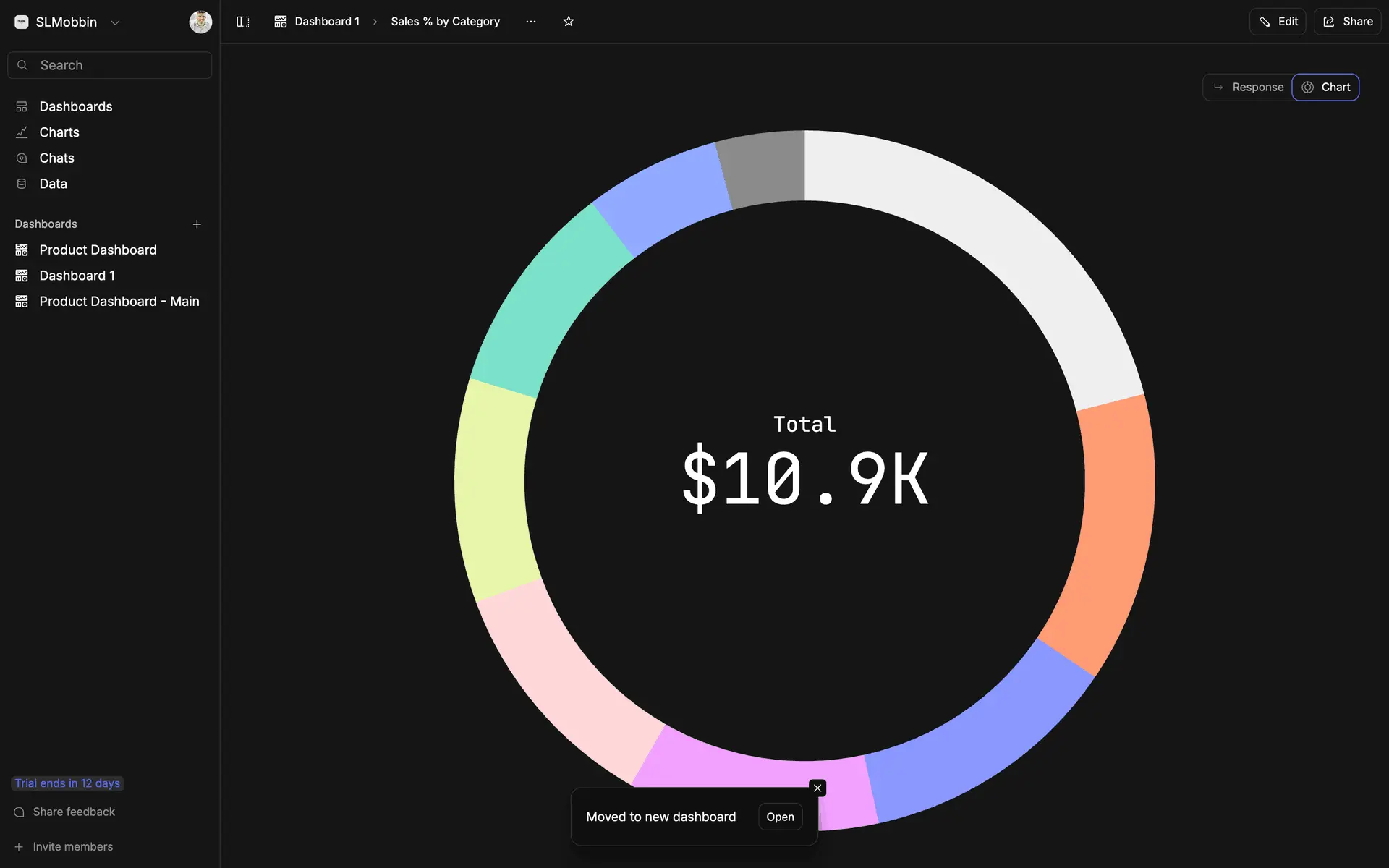Click Open in the toast notification
Image resolution: width=1389 pixels, height=868 pixels.
[x=780, y=817]
